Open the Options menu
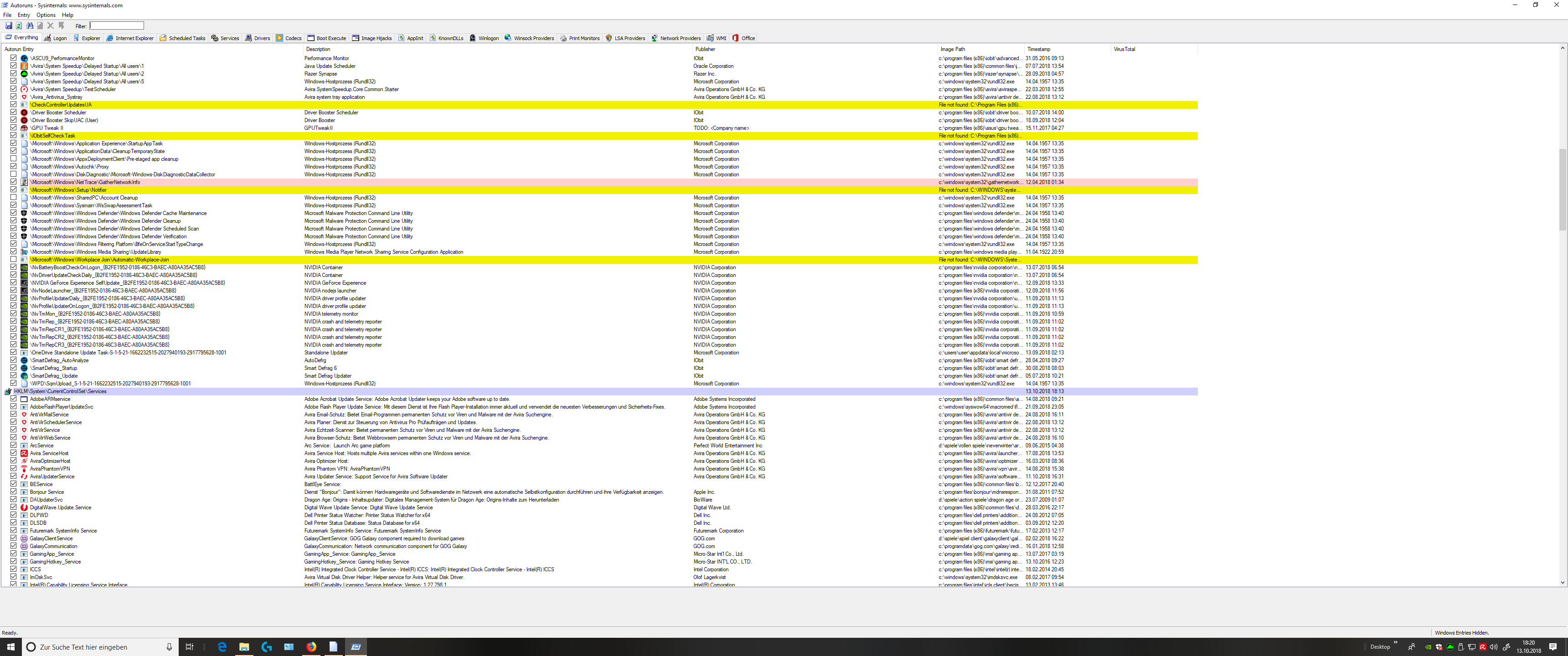1568x656 pixels. click(x=46, y=15)
